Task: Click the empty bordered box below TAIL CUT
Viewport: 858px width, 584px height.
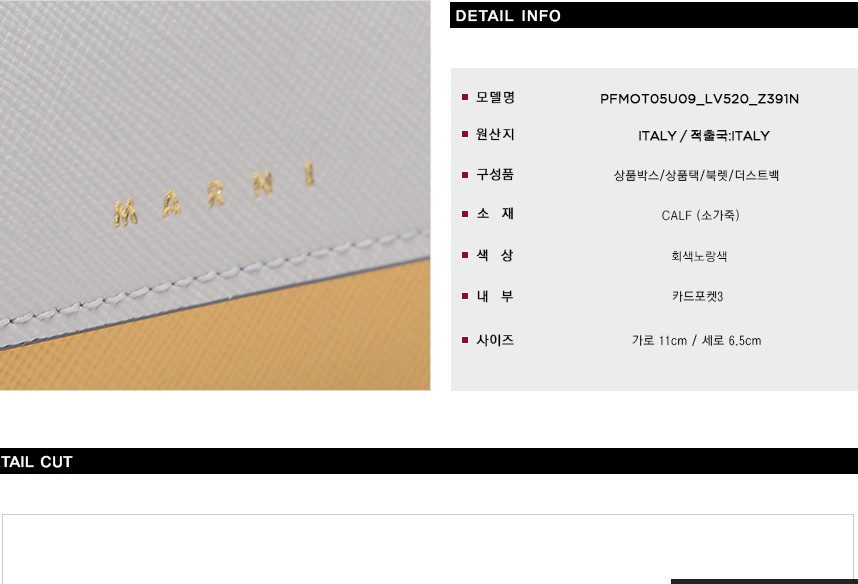Action: [x=428, y=549]
